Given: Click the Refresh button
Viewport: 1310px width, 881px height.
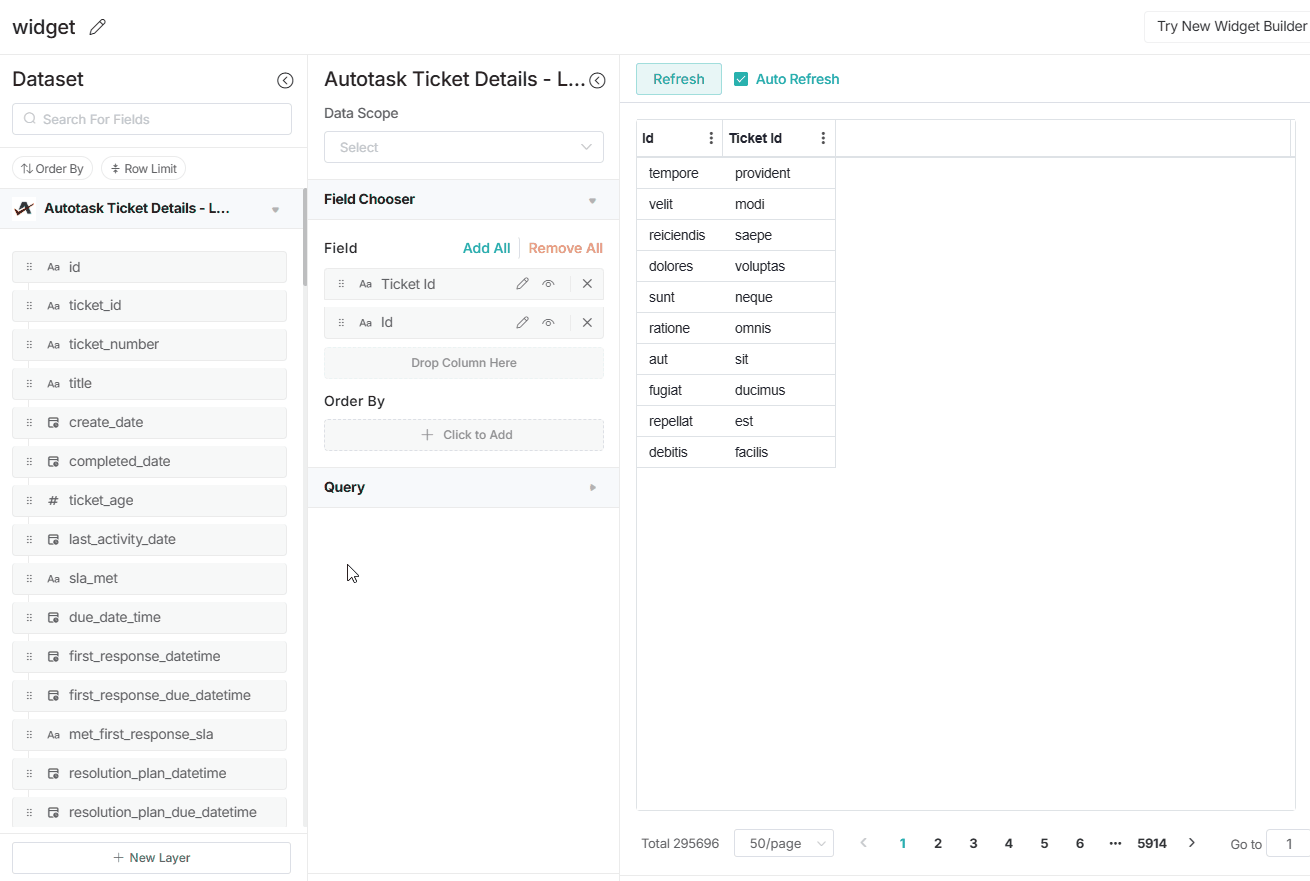Looking at the screenshot, I should click(x=678, y=79).
